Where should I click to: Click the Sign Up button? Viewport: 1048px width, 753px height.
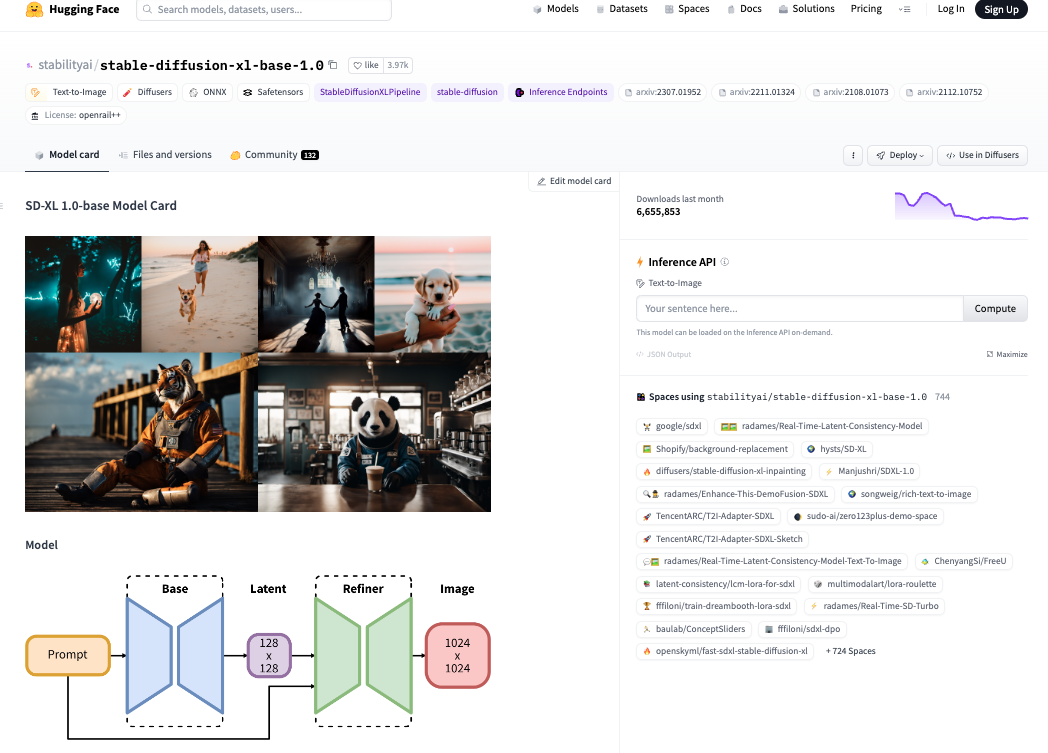(x=1001, y=9)
